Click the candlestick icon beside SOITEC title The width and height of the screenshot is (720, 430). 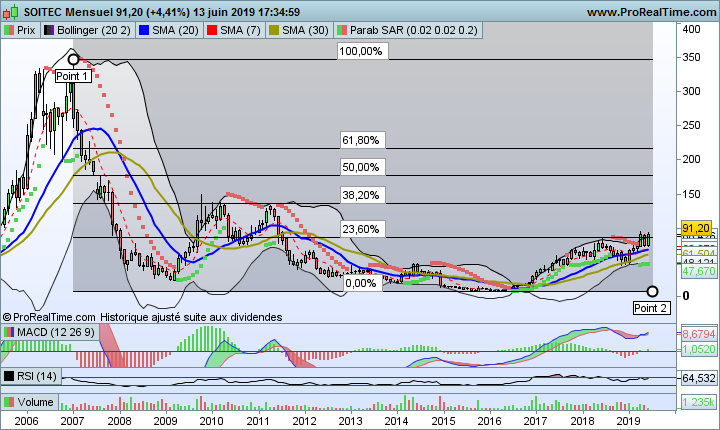point(10,11)
